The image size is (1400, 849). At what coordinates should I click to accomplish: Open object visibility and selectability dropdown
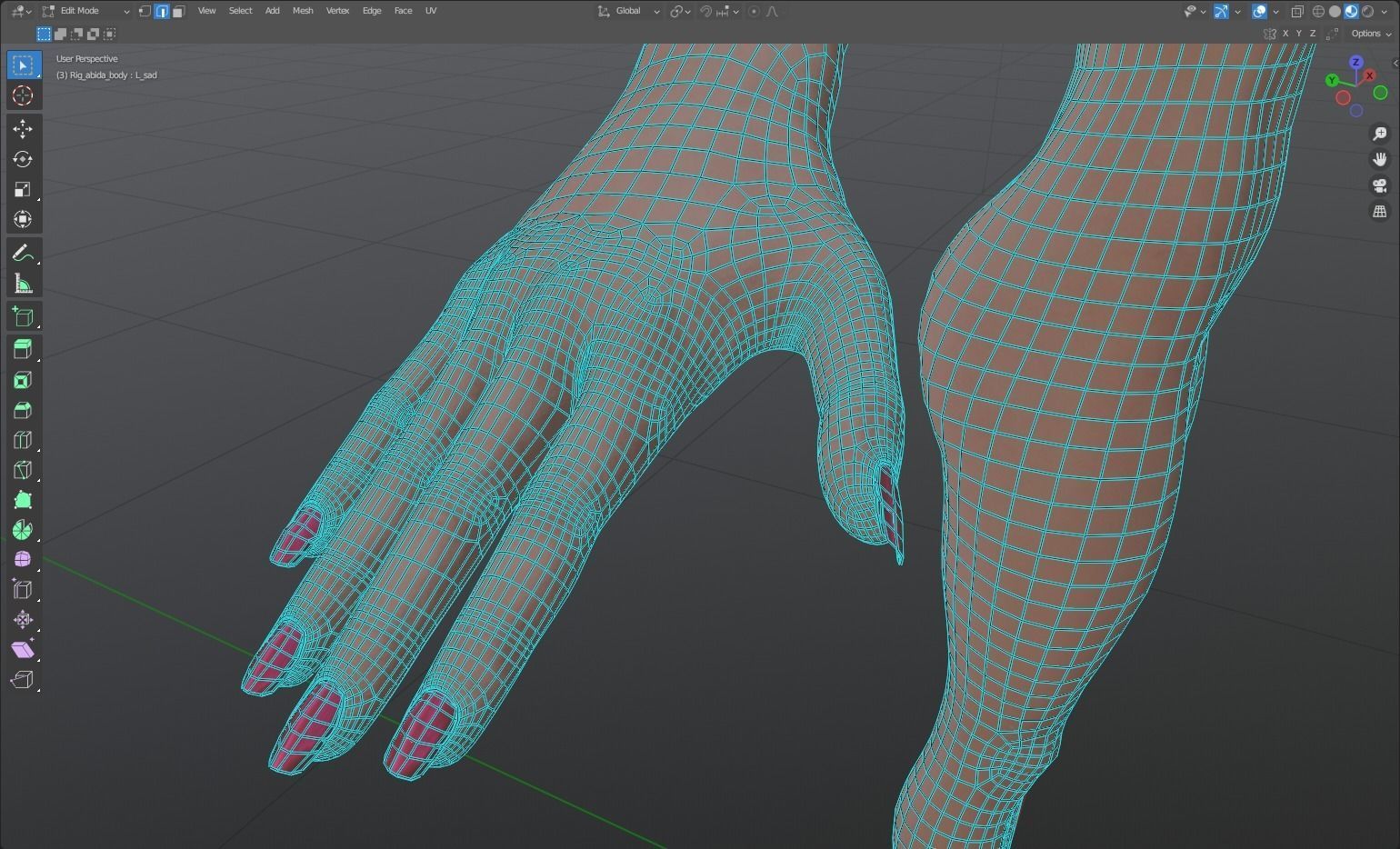pos(1195,11)
